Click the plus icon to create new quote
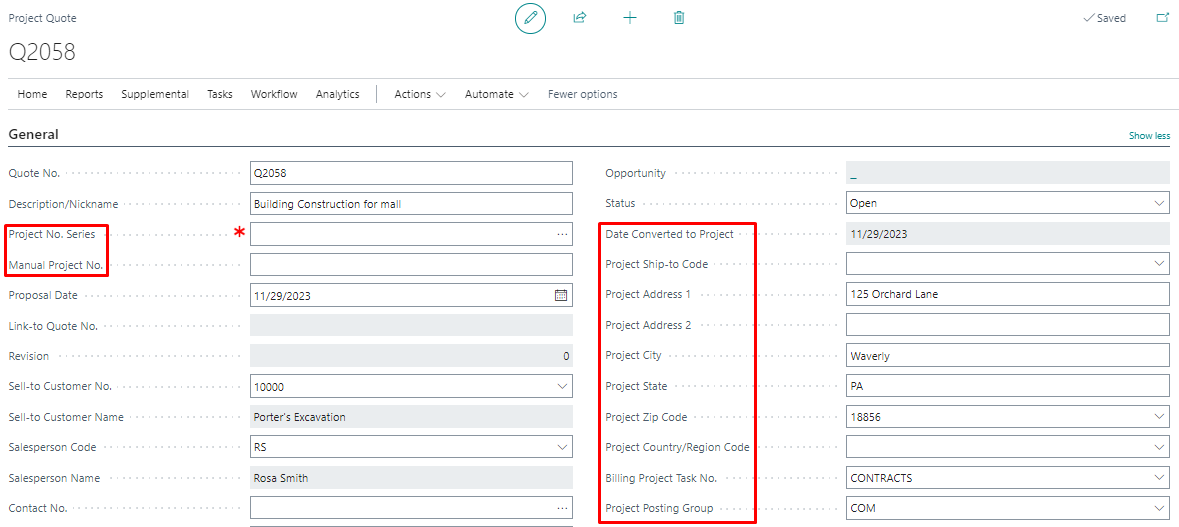Viewport: 1179px width, 527px height. coord(629,18)
